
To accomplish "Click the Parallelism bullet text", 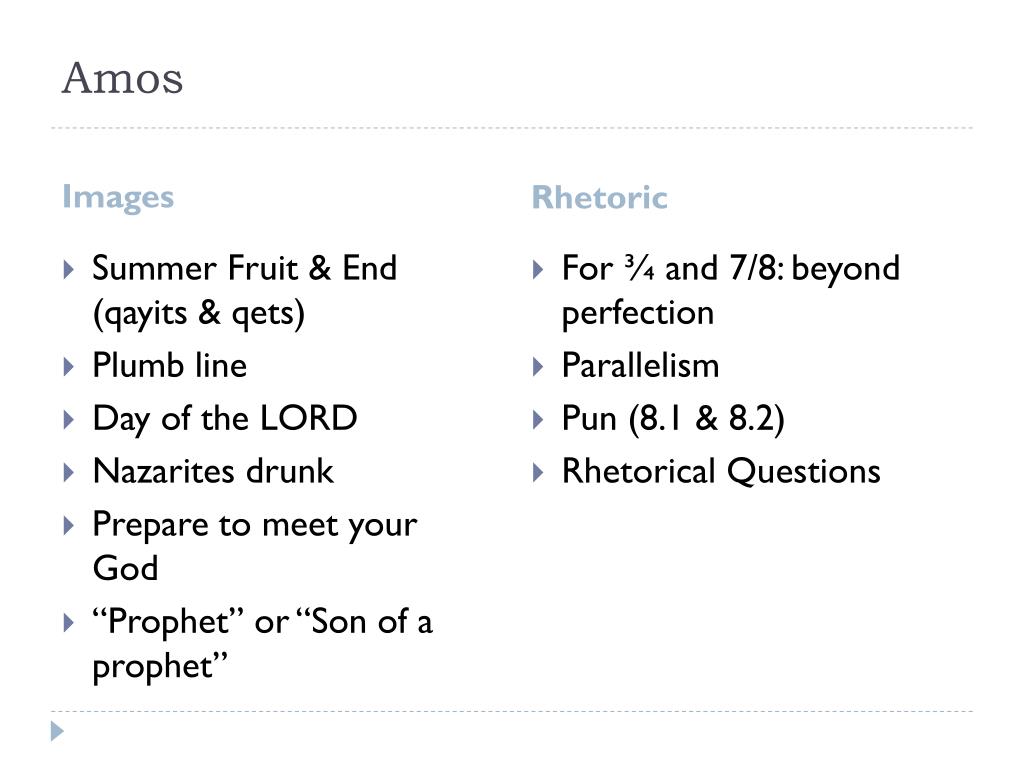I will pos(641,365).
